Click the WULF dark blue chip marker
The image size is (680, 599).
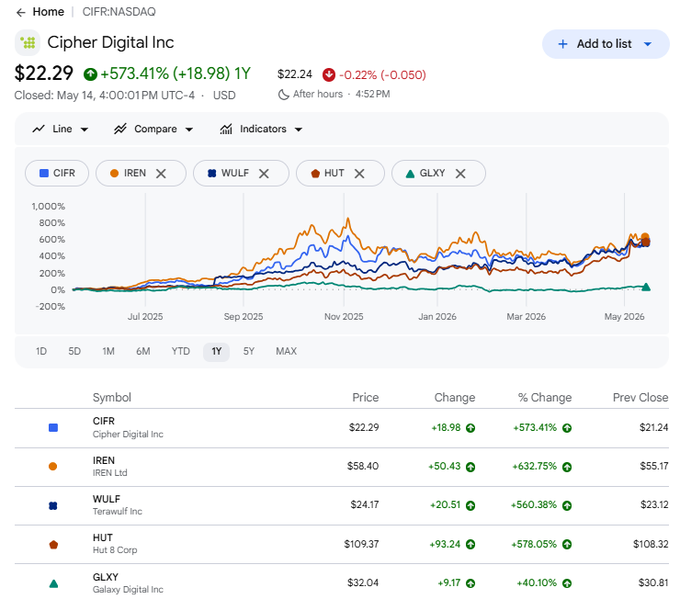[212, 173]
